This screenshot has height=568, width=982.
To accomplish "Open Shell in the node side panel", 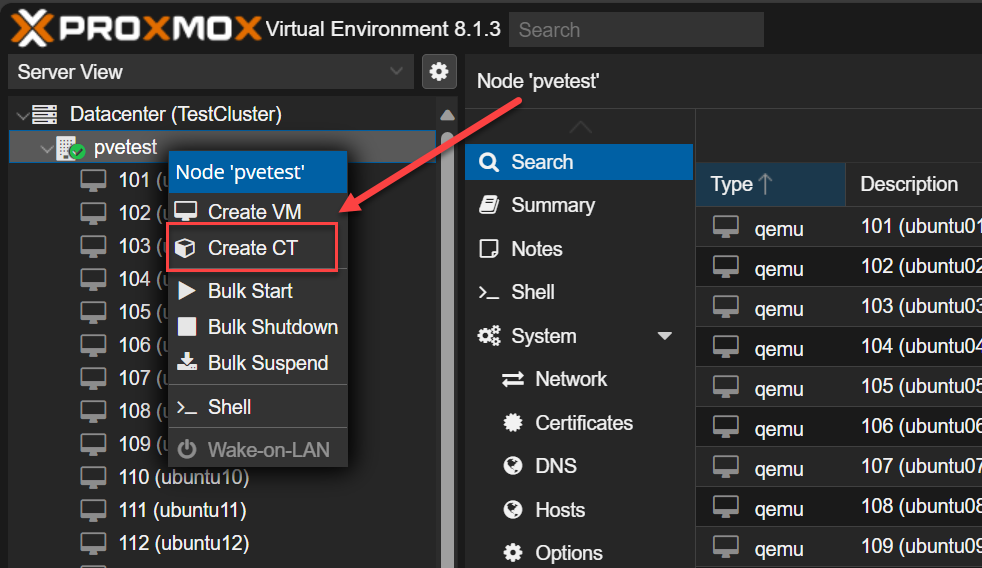I will [532, 292].
